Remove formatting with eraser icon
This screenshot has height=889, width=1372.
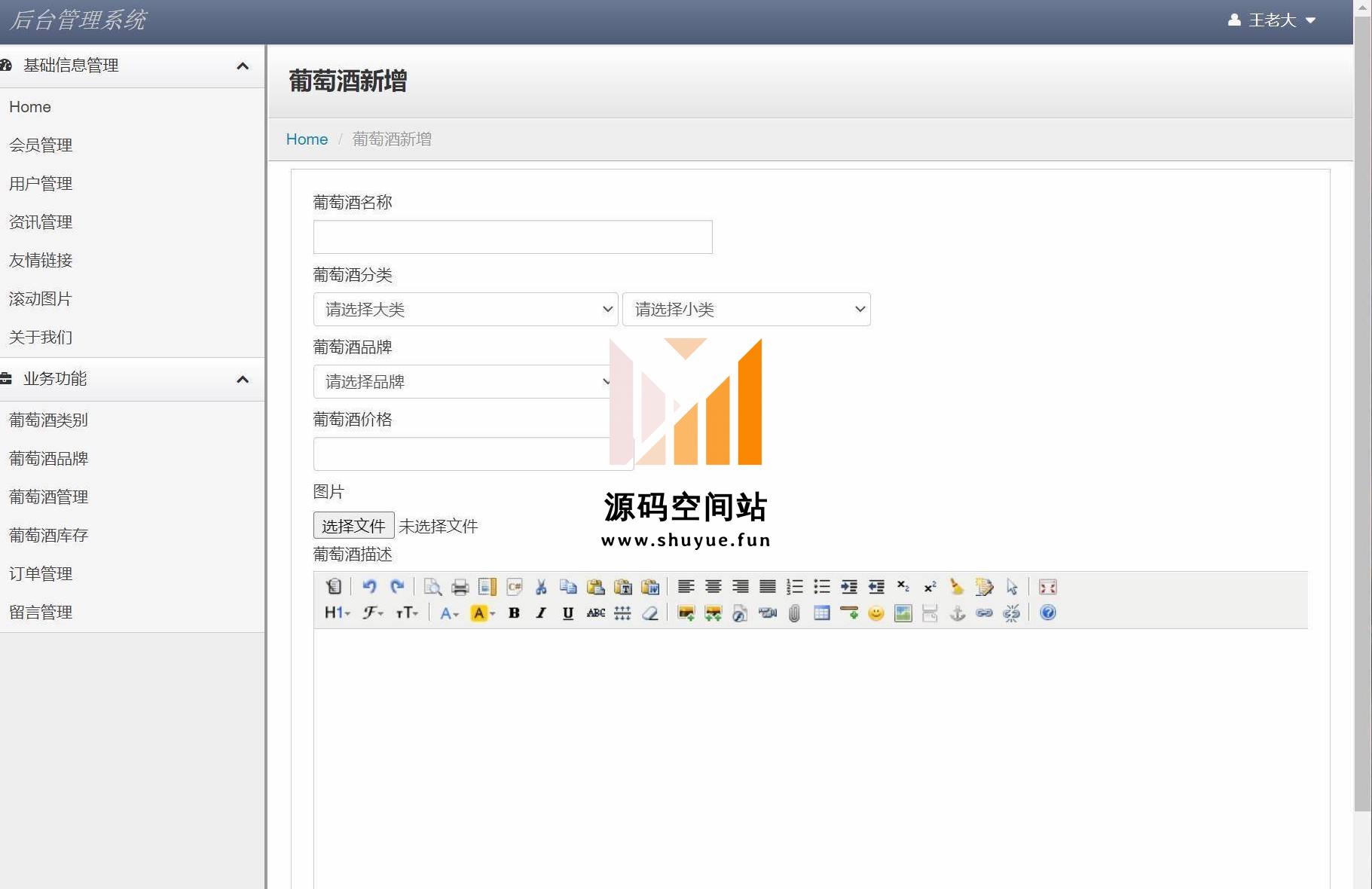[x=649, y=613]
